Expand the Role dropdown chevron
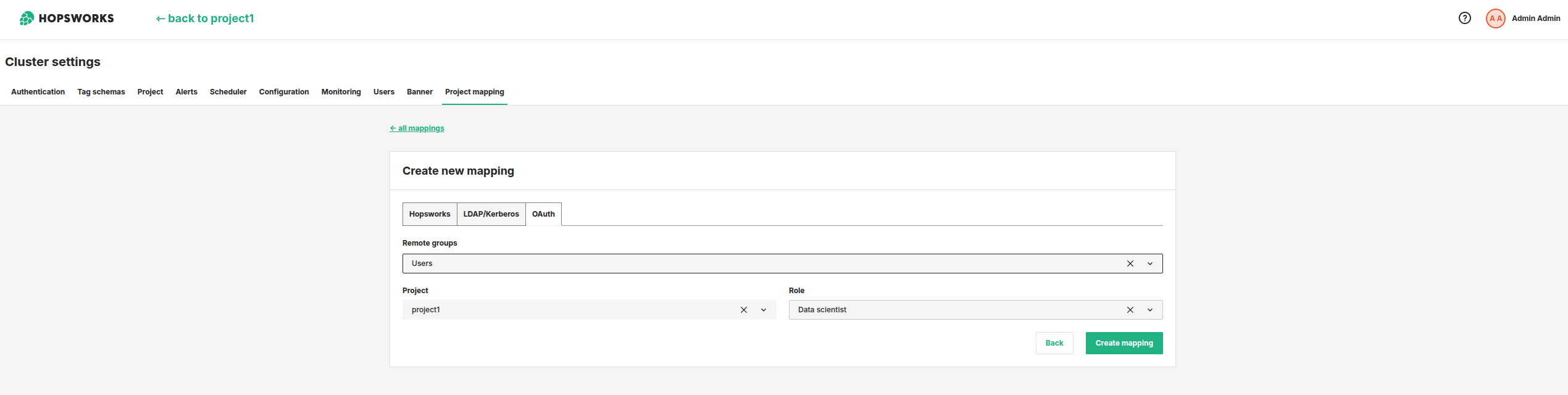Viewport: 1568px width, 395px height. (1149, 310)
